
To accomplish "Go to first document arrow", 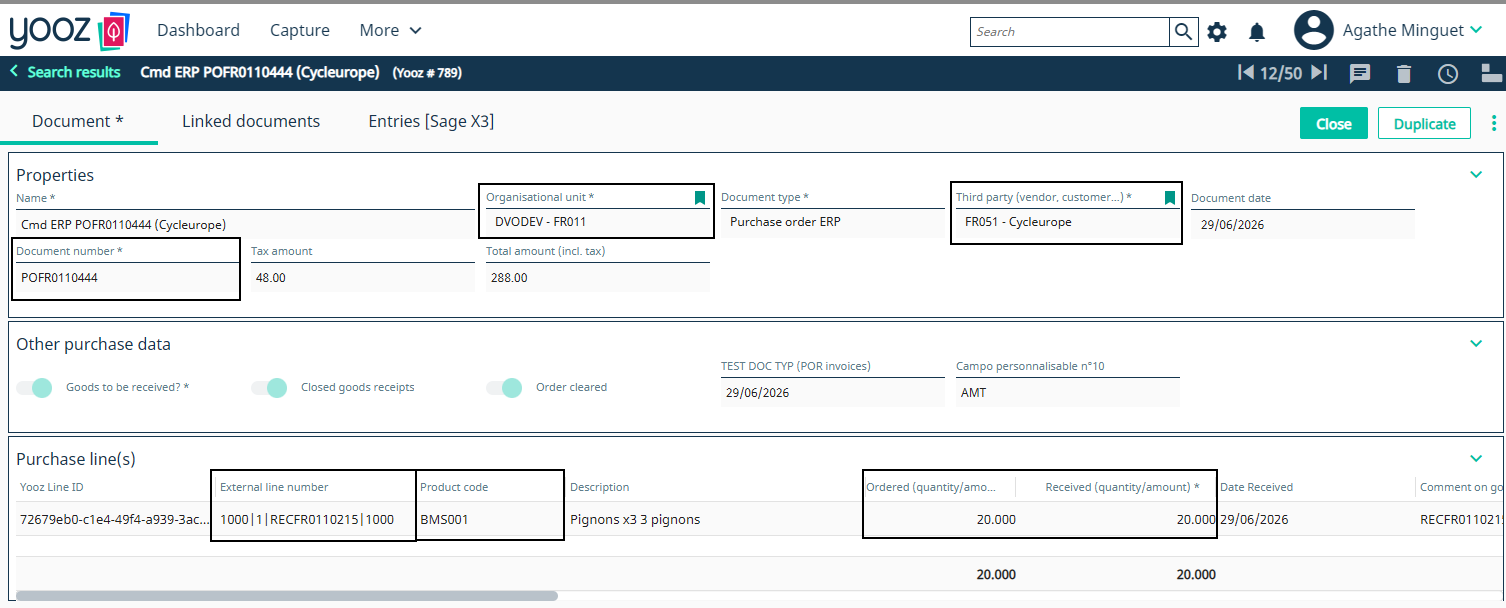I will 1246,72.
